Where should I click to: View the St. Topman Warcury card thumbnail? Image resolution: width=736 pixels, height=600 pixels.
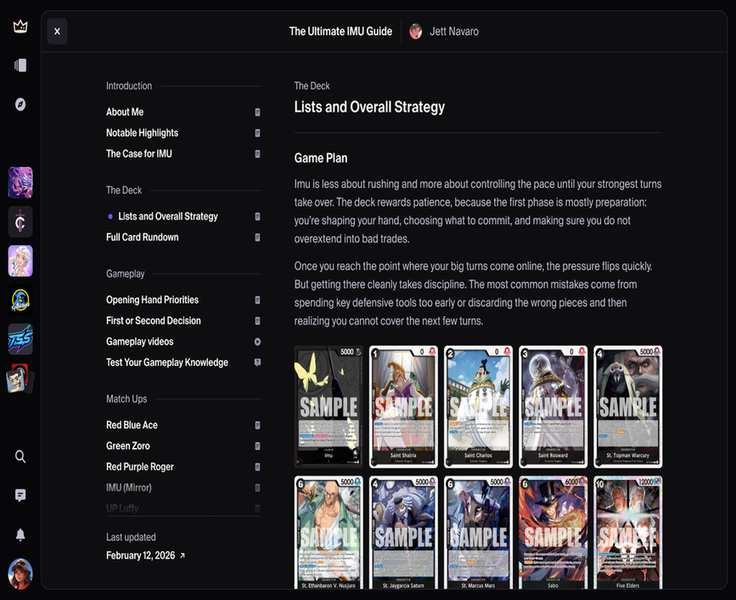tap(628, 407)
